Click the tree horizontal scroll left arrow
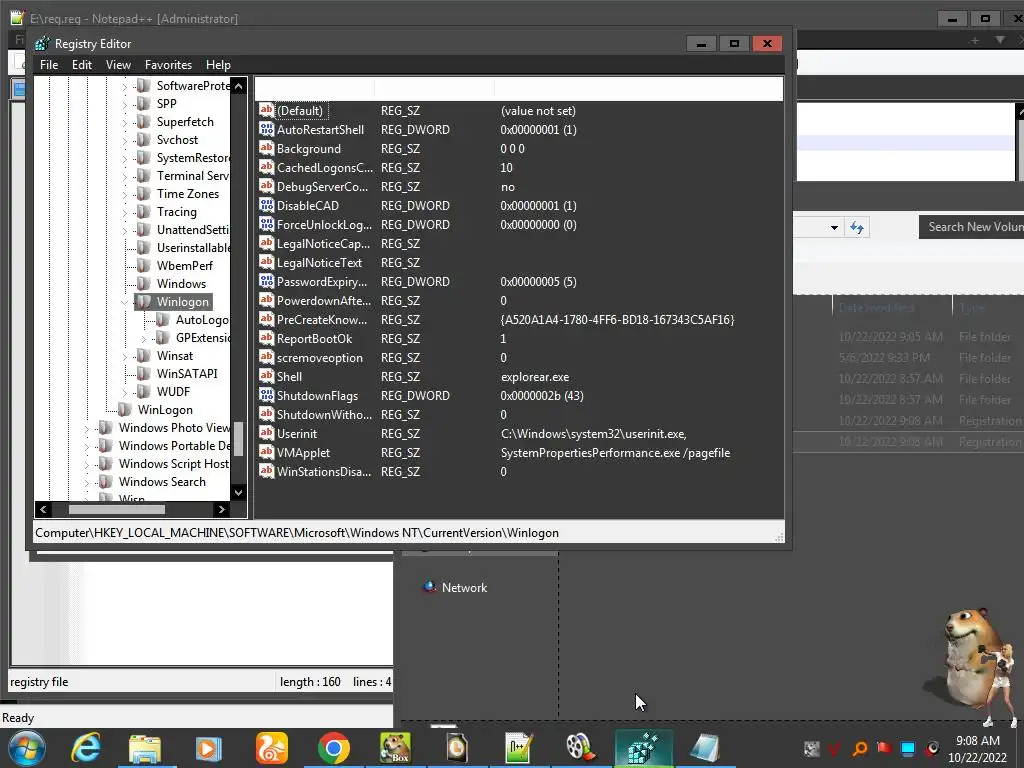Image resolution: width=1024 pixels, height=768 pixels. pos(43,509)
